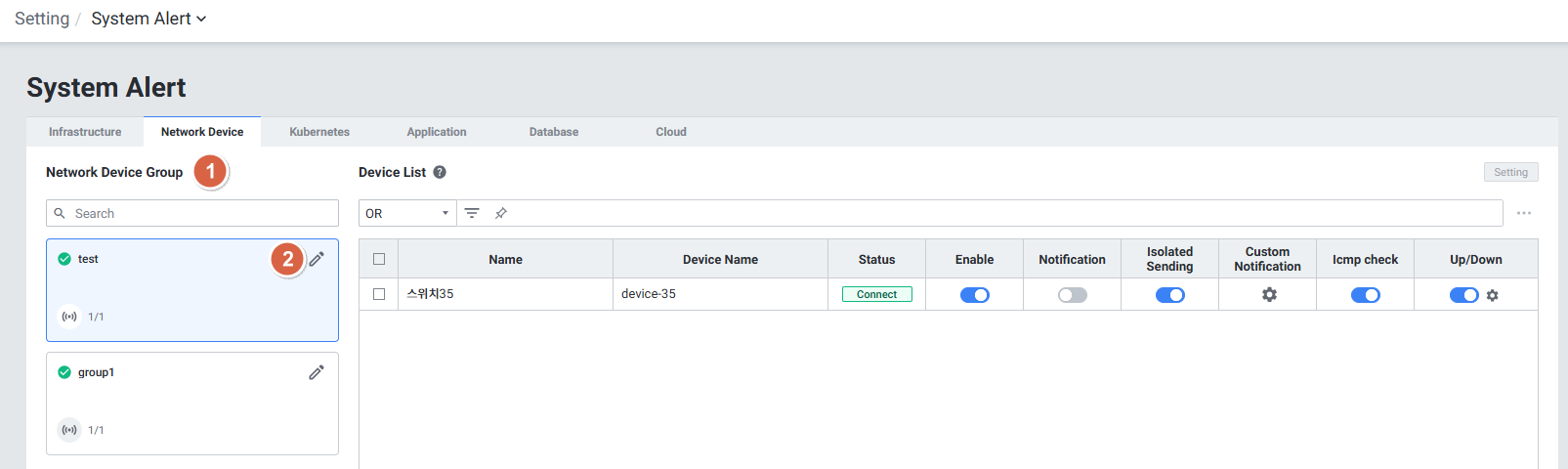The image size is (1568, 469).
Task: Click the Setting button
Action: [x=1510, y=172]
